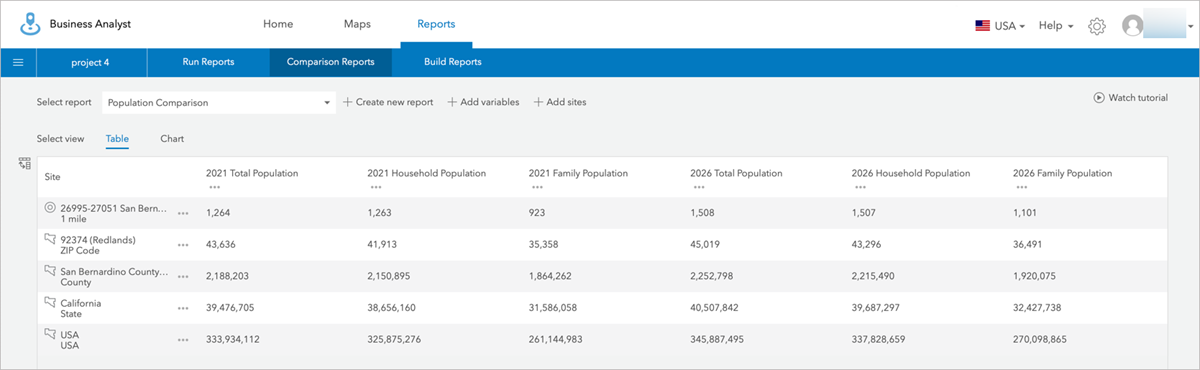Click the user profile avatar
Viewport: 1200px width, 370px height.
coord(1133,25)
